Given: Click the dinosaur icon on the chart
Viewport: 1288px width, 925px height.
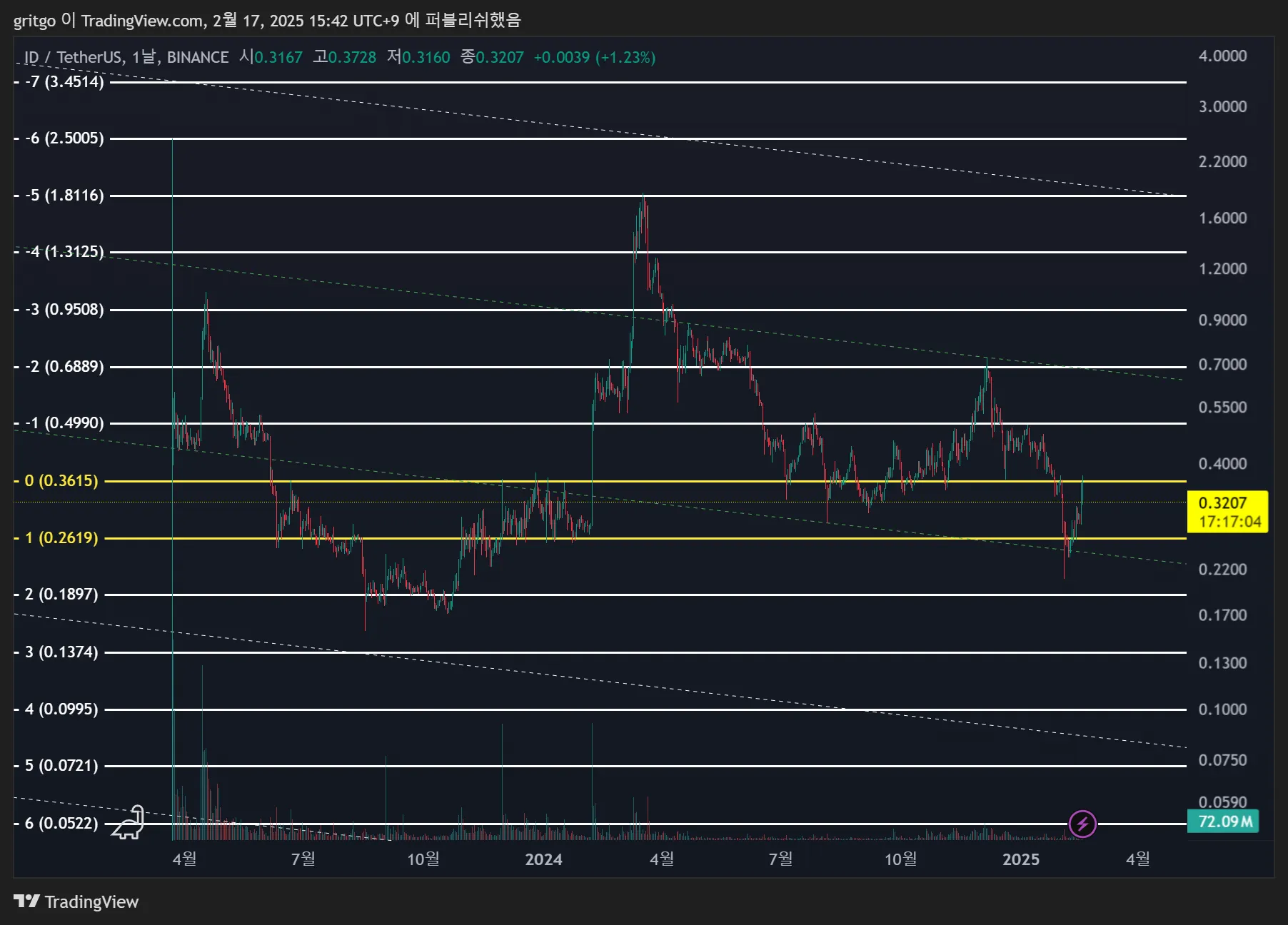Looking at the screenshot, I should pos(129,823).
